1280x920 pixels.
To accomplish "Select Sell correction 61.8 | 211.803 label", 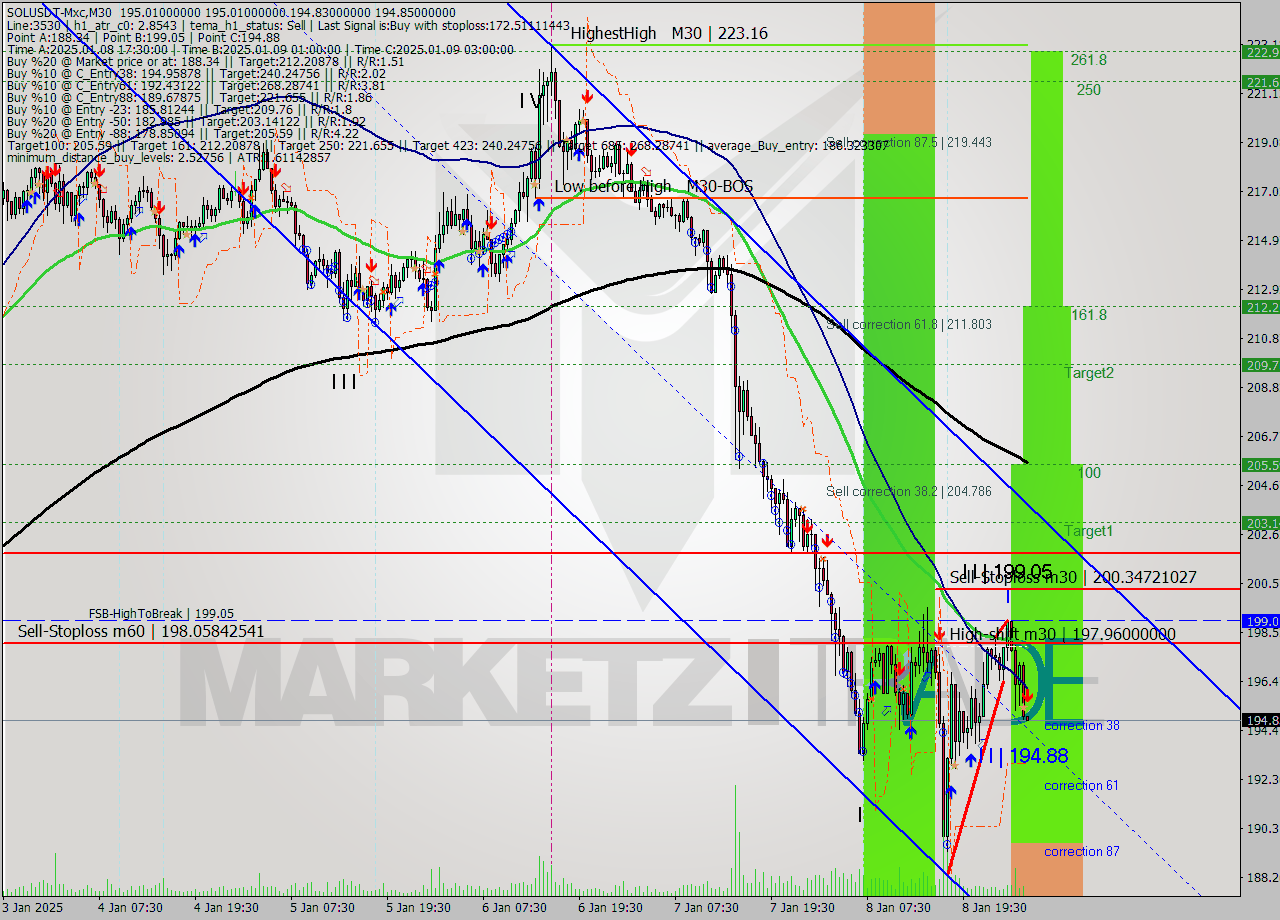I will [909, 324].
